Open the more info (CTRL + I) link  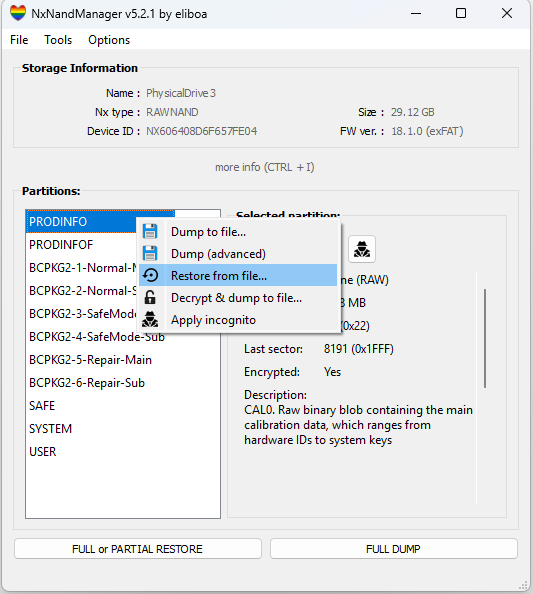pyautogui.click(x=265, y=167)
